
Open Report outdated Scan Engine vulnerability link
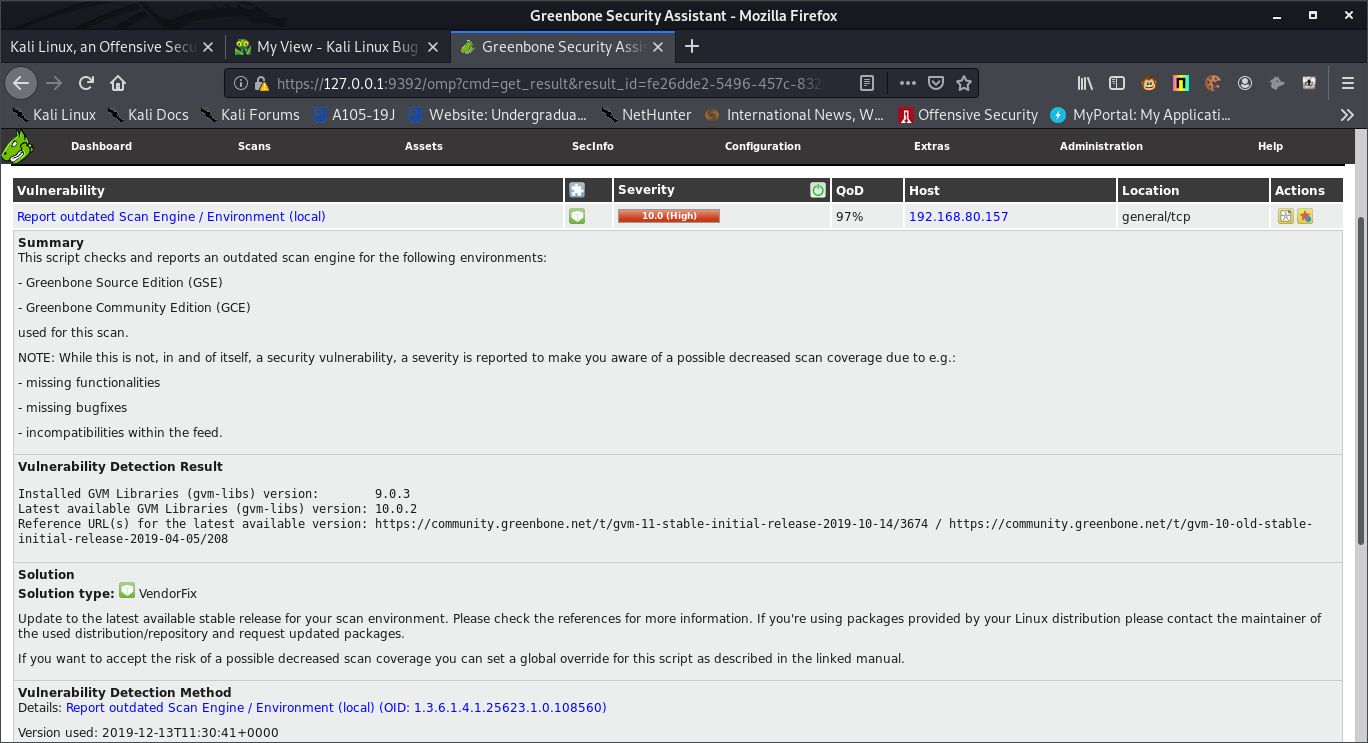[x=171, y=217]
